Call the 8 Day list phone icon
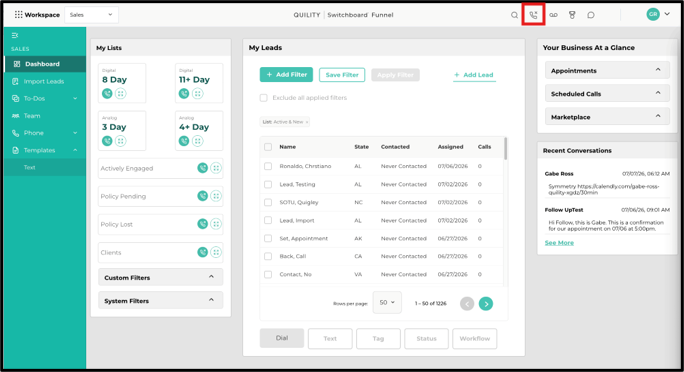684x372 pixels. [107, 93]
